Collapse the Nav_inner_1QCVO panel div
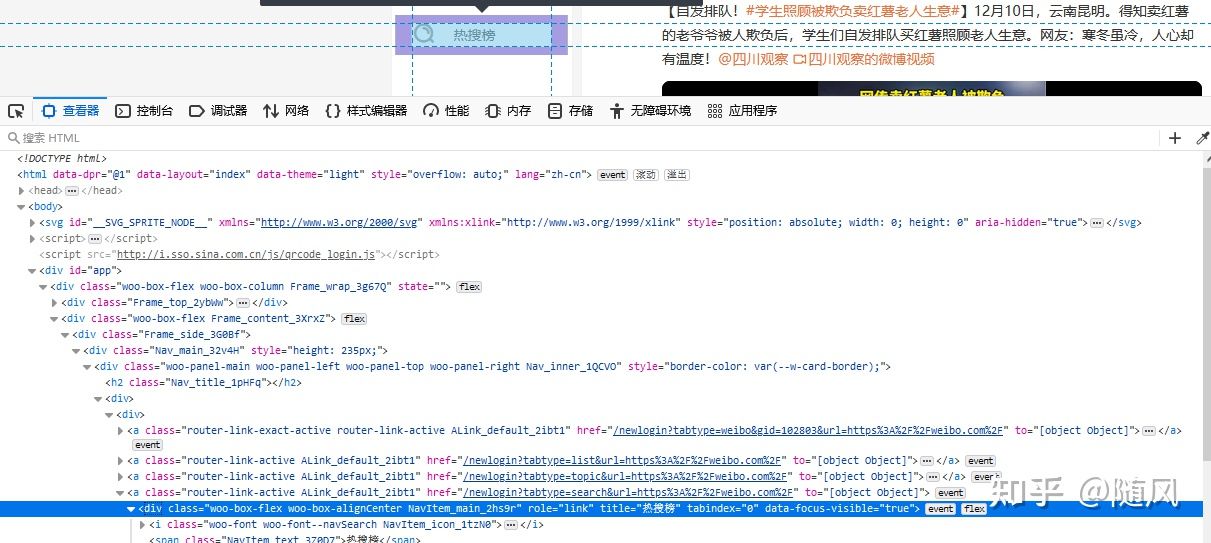 tap(87, 367)
